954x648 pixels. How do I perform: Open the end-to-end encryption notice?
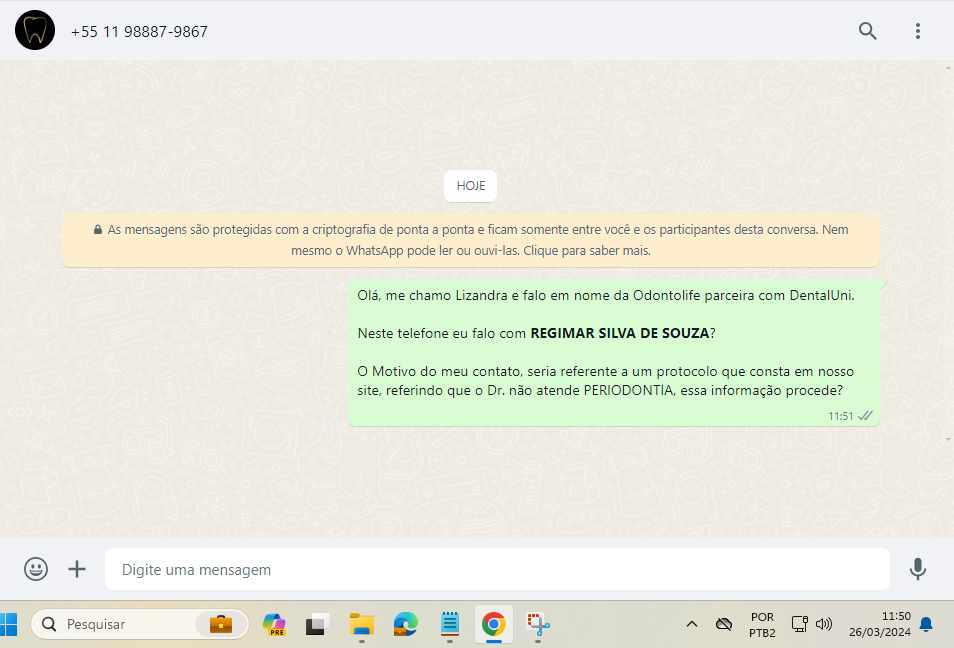[x=470, y=240]
